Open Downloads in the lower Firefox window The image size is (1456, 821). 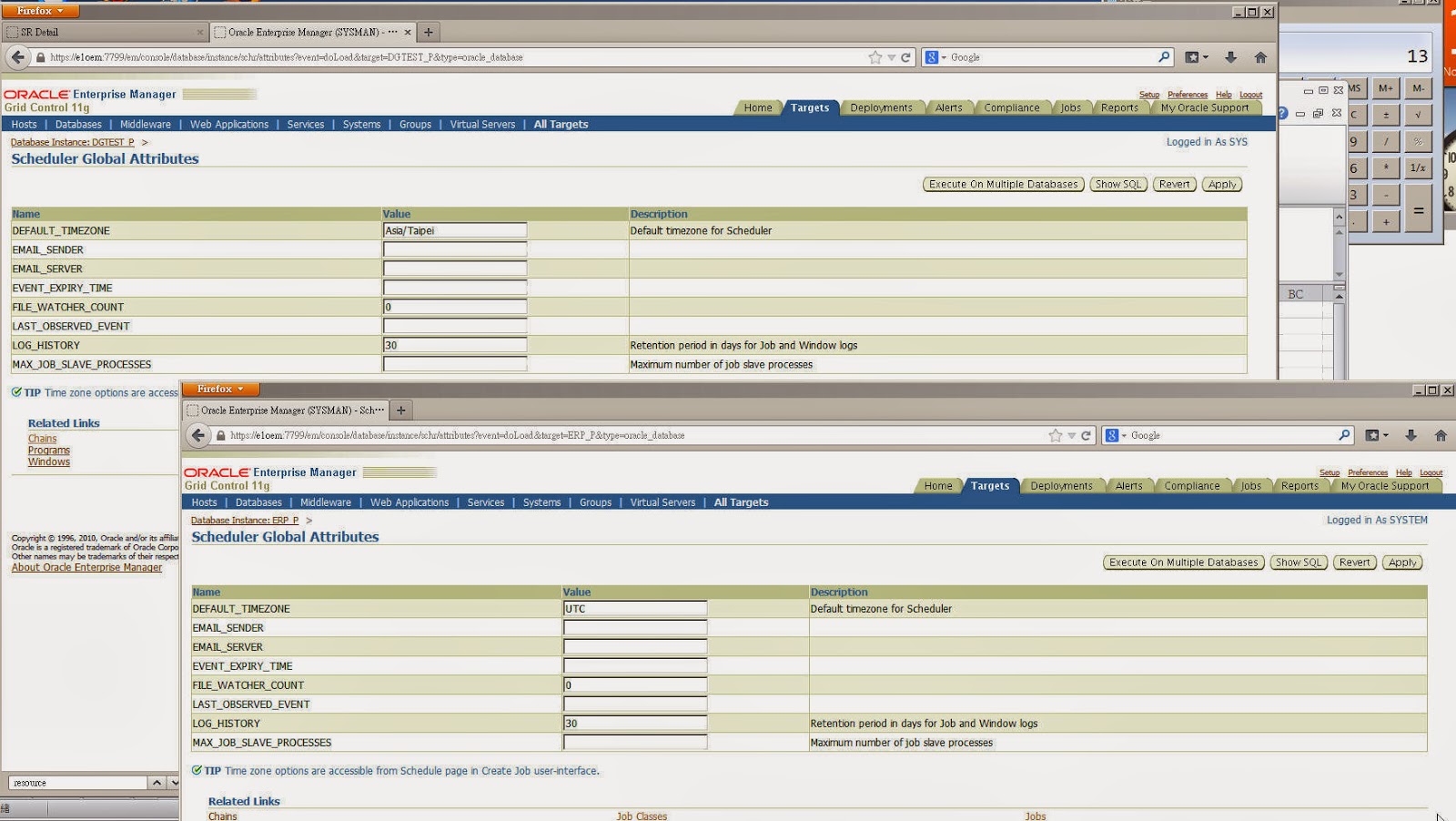(1410, 436)
